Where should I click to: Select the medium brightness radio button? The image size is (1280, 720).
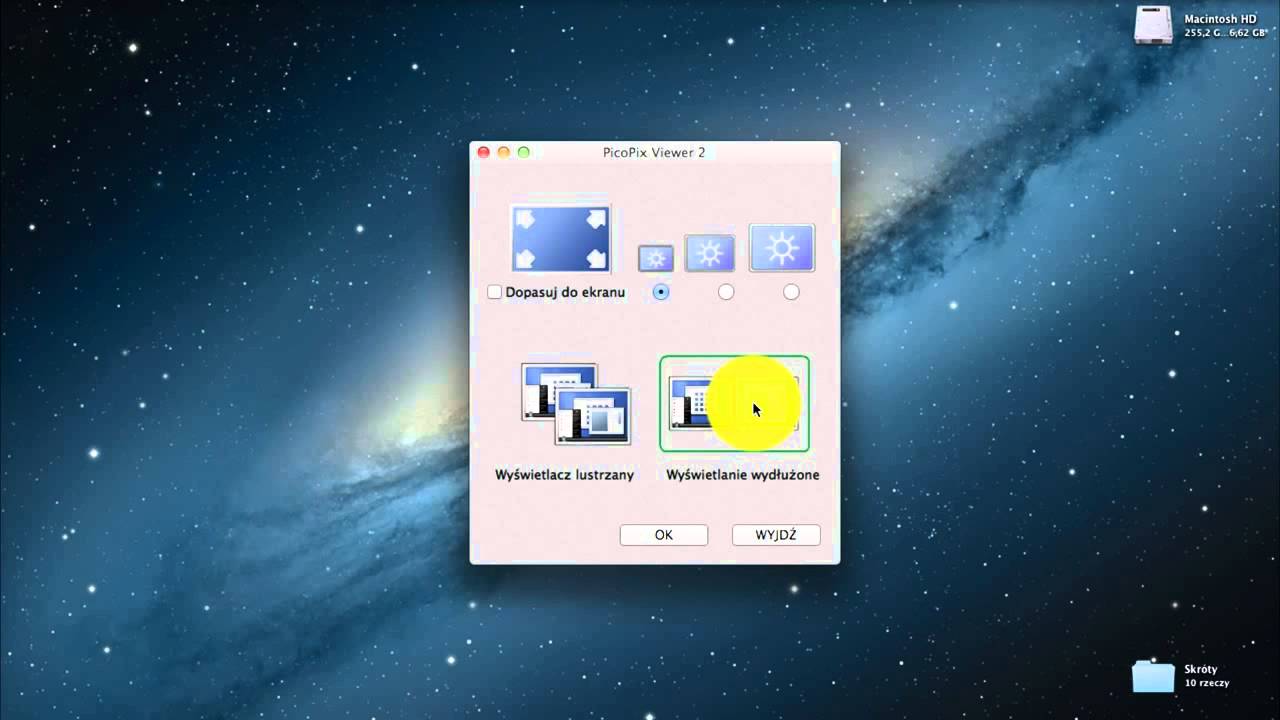(x=726, y=292)
